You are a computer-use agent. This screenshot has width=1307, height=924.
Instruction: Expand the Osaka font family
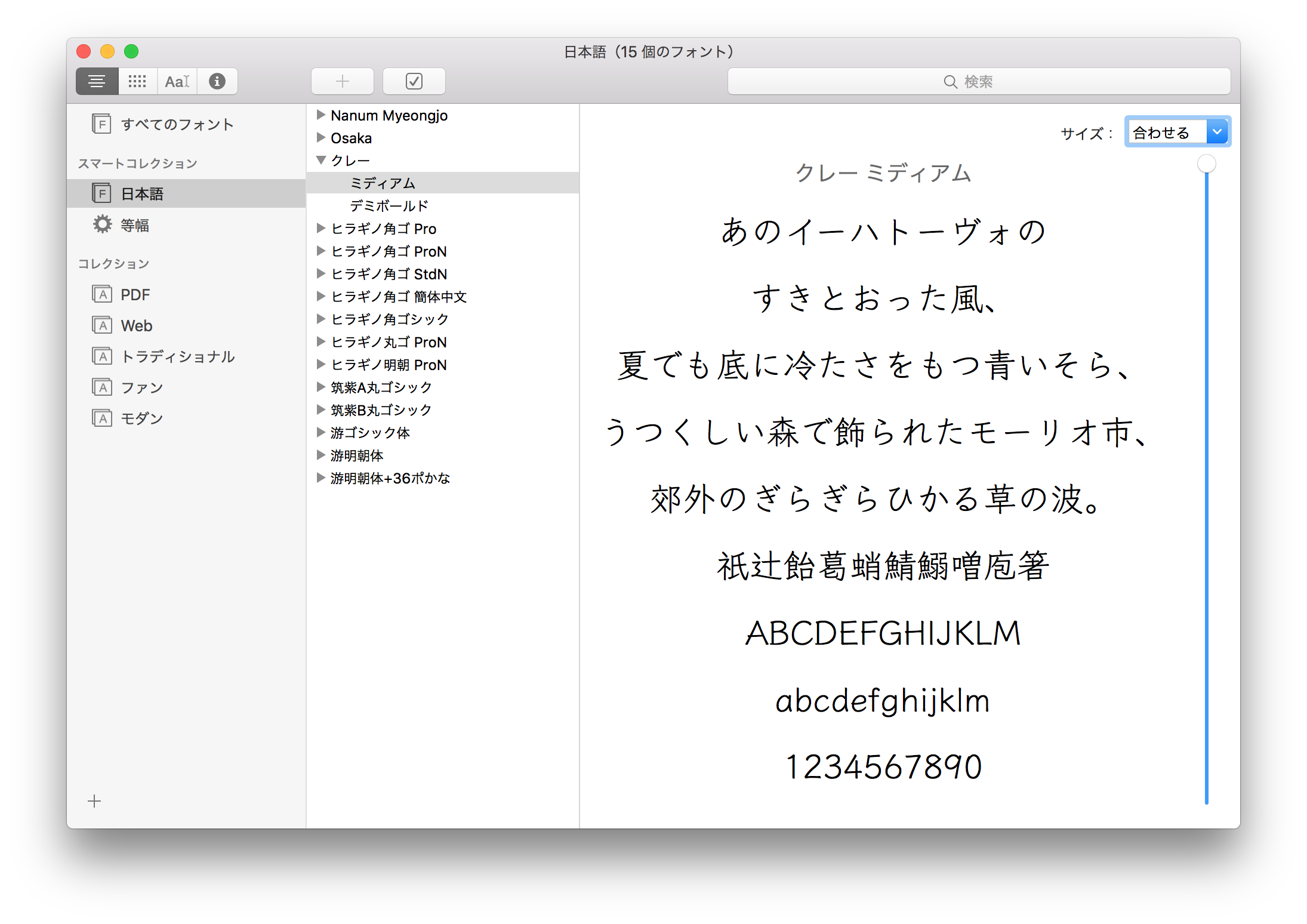point(321,137)
